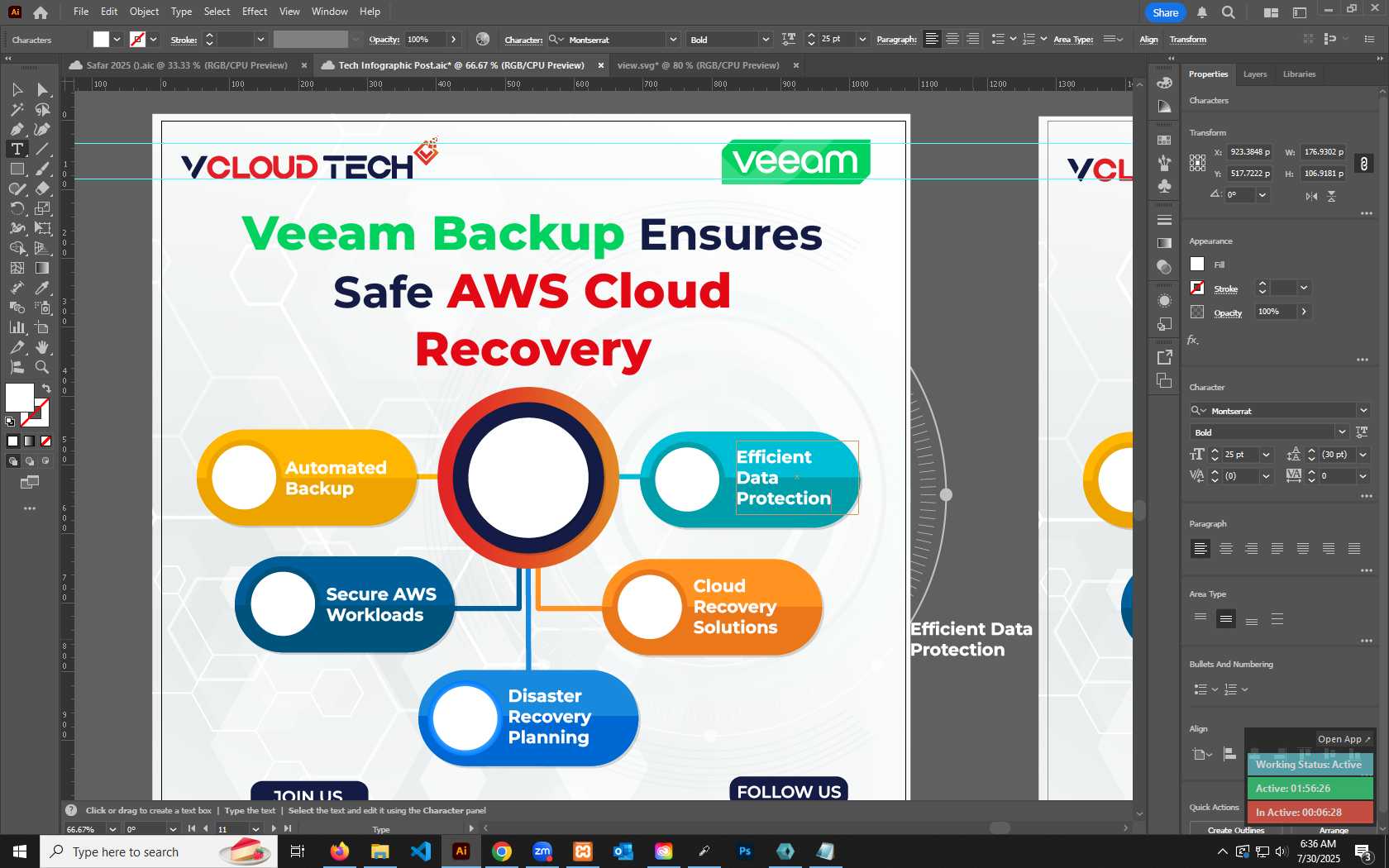Select the Zoom tool

(x=42, y=367)
